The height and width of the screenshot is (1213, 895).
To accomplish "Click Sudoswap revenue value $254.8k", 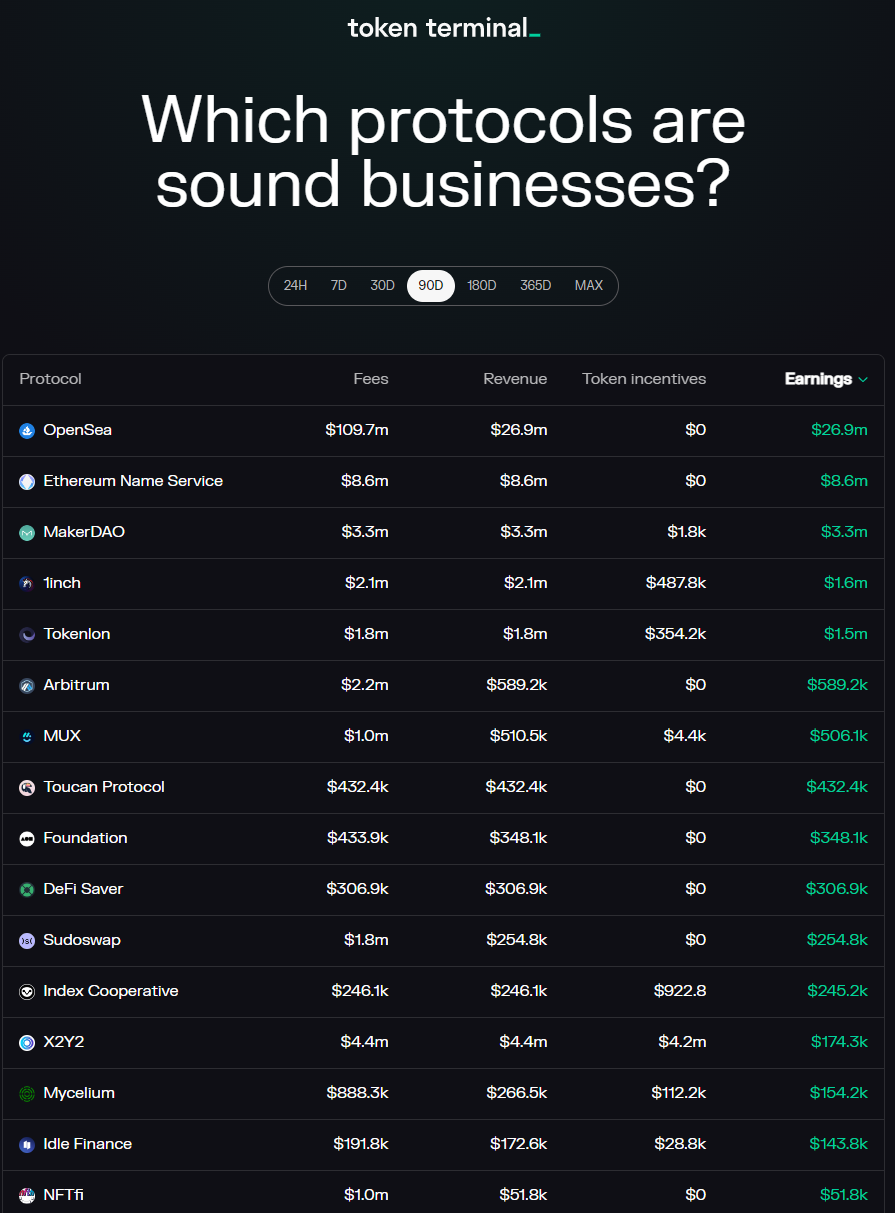I will (517, 940).
